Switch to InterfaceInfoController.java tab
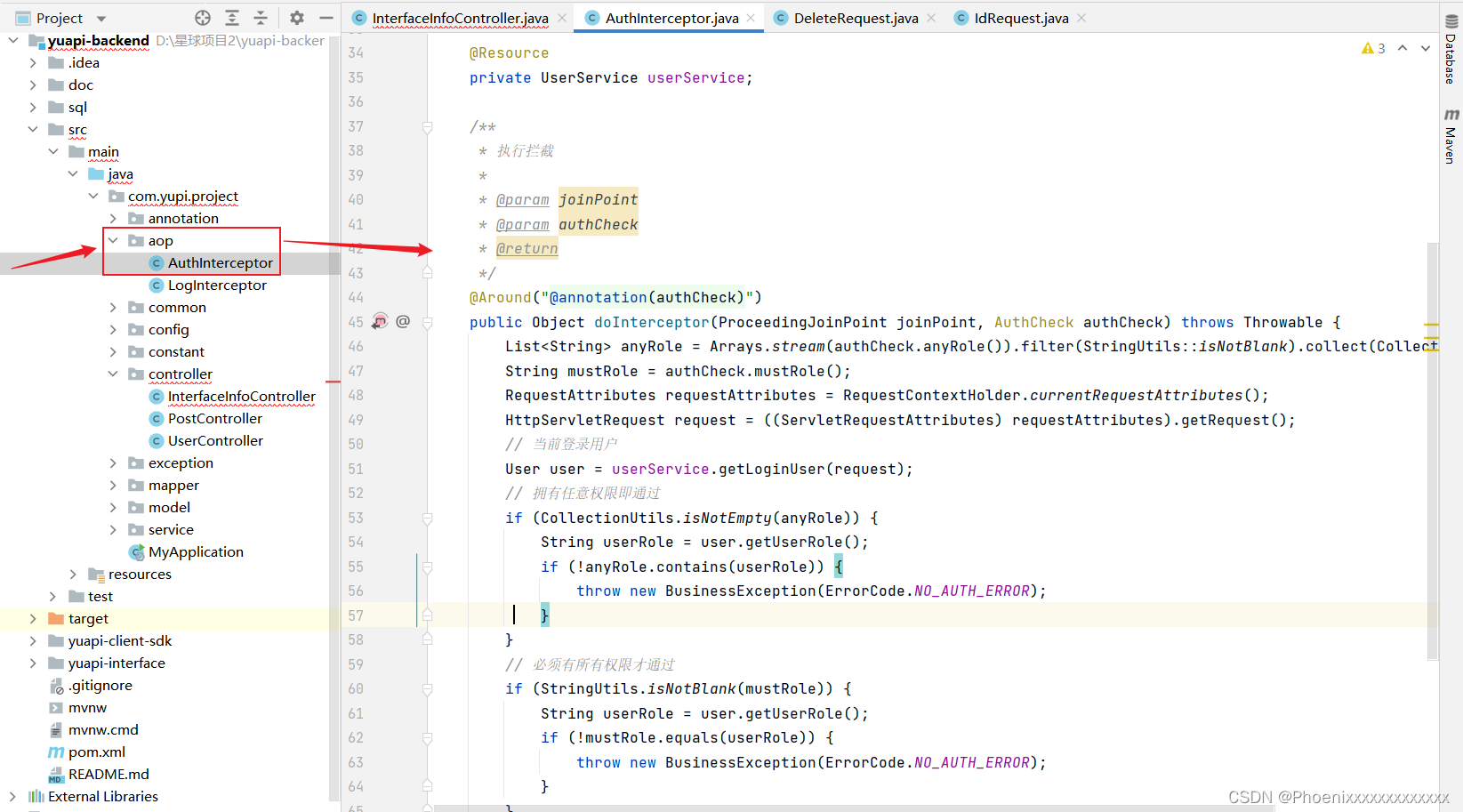 460,18
